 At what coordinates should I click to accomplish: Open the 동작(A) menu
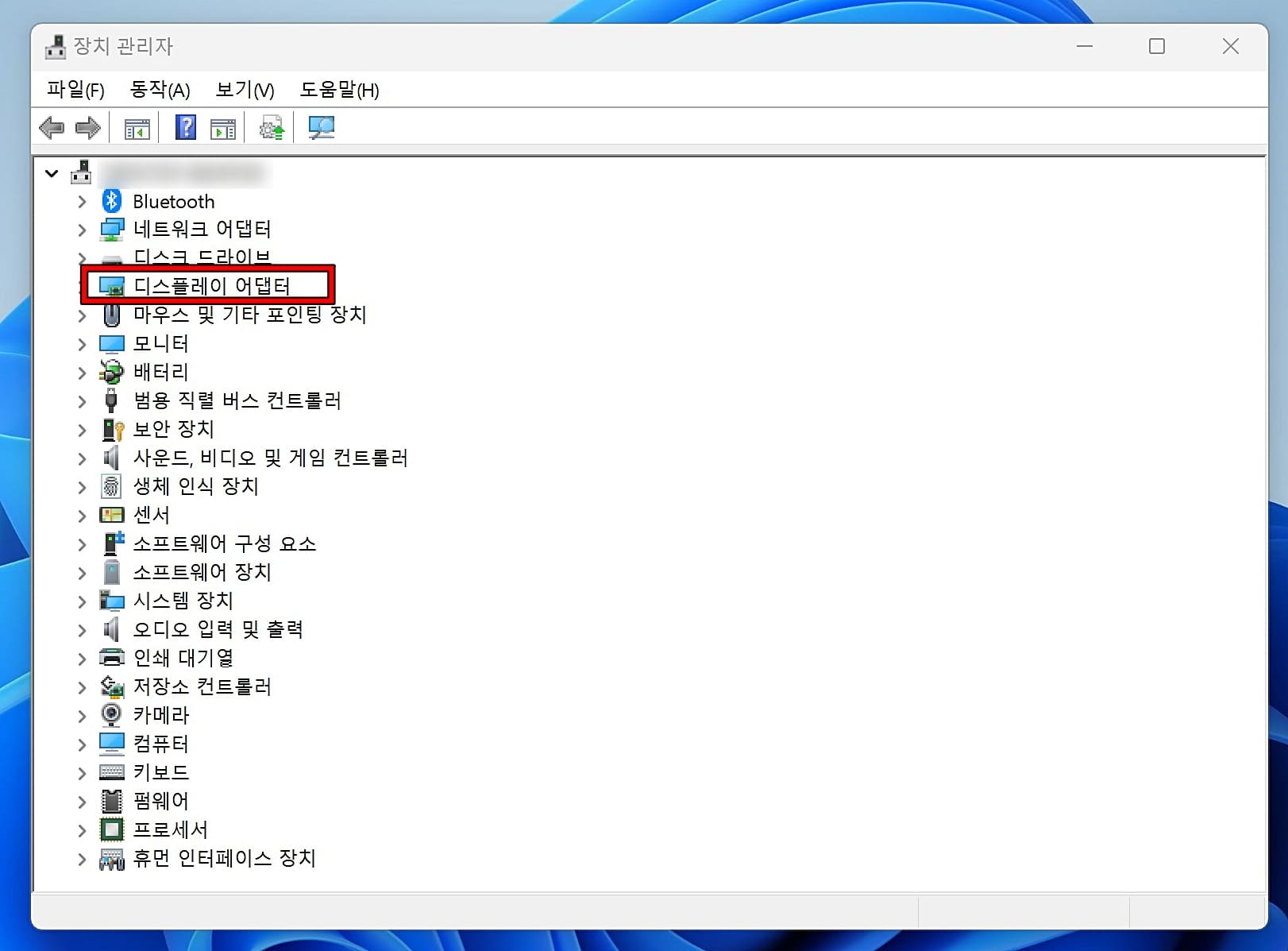(160, 90)
